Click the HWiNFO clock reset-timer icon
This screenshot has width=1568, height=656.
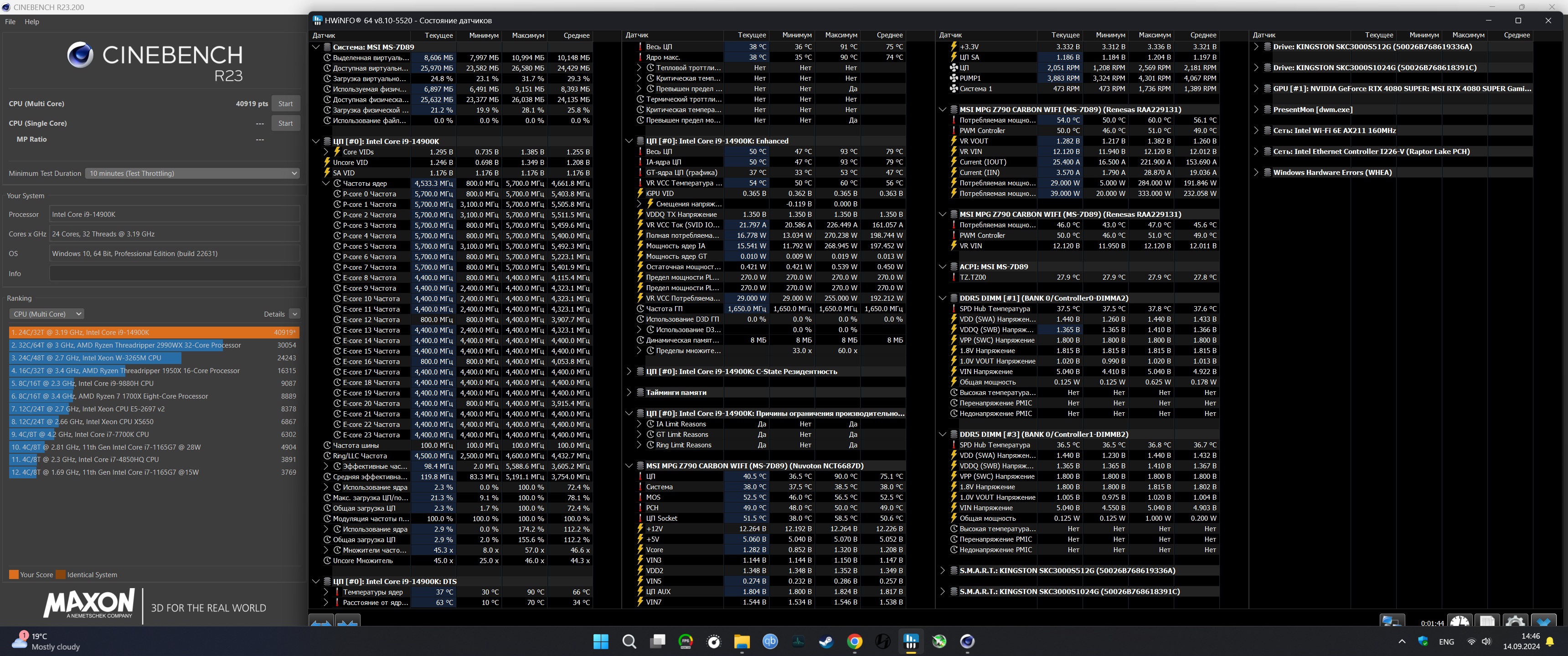point(1459,622)
